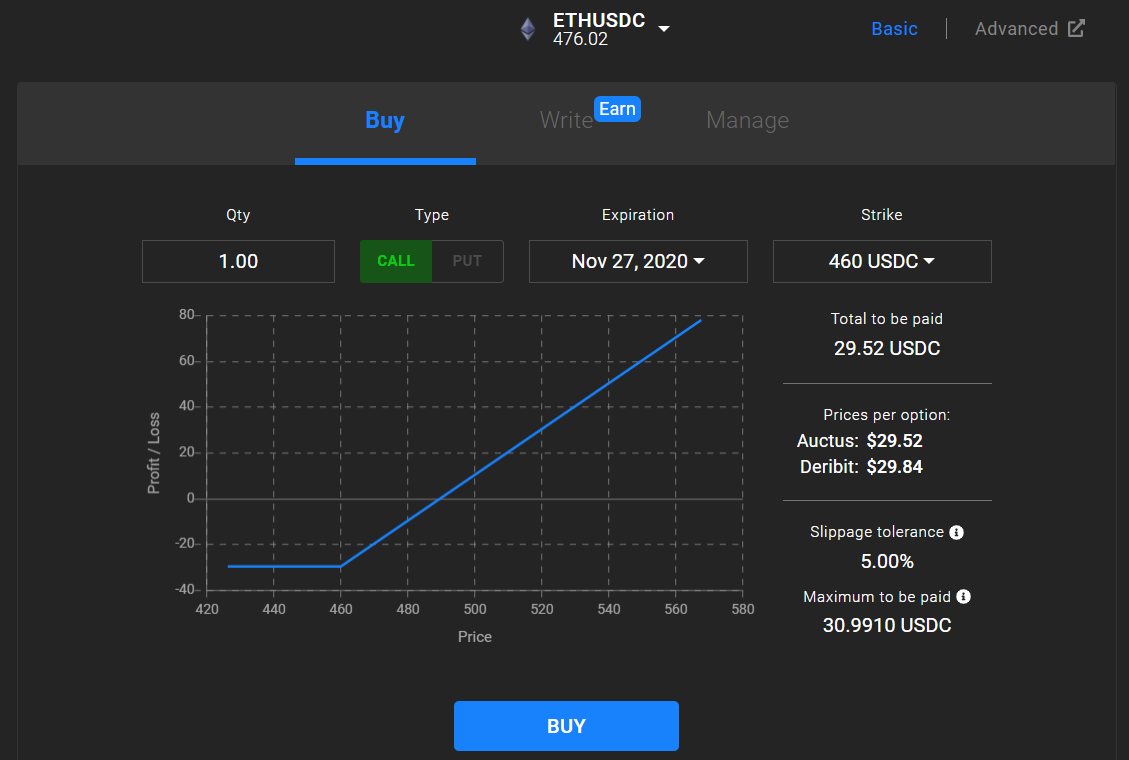The height and width of the screenshot is (760, 1129).
Task: Select the Buy tab
Action: pos(385,120)
